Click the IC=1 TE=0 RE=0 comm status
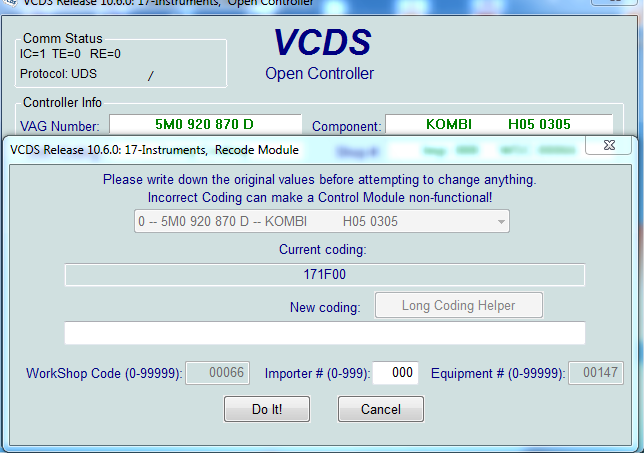 [70, 54]
